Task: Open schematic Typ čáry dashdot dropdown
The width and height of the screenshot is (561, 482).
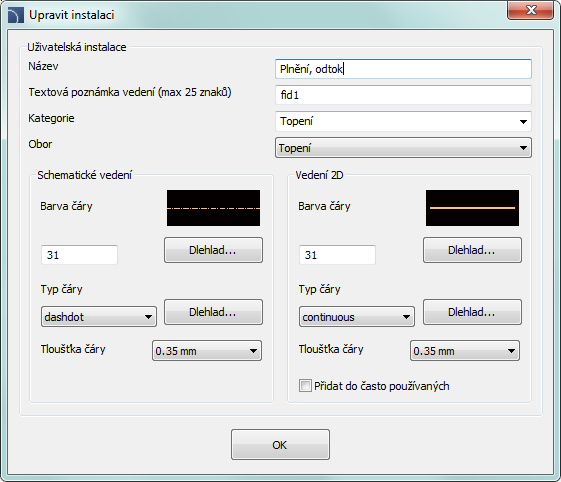Action: click(x=99, y=317)
